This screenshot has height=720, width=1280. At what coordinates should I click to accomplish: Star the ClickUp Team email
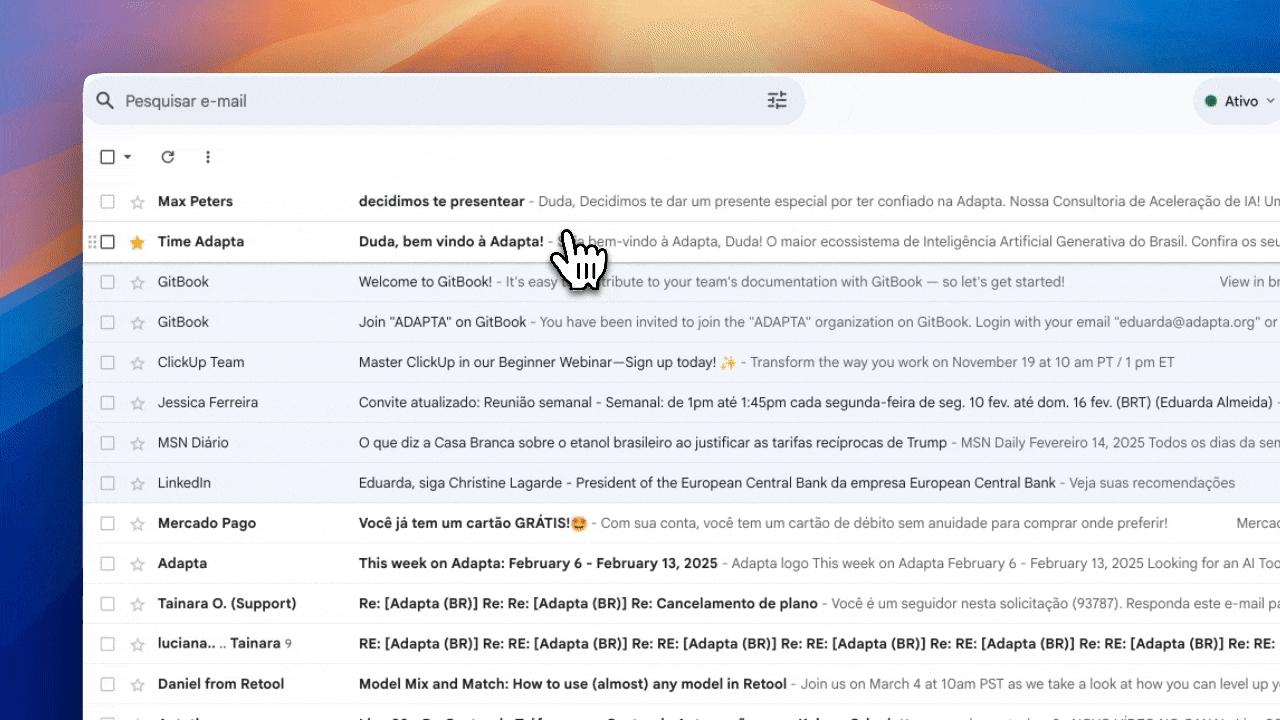click(138, 363)
